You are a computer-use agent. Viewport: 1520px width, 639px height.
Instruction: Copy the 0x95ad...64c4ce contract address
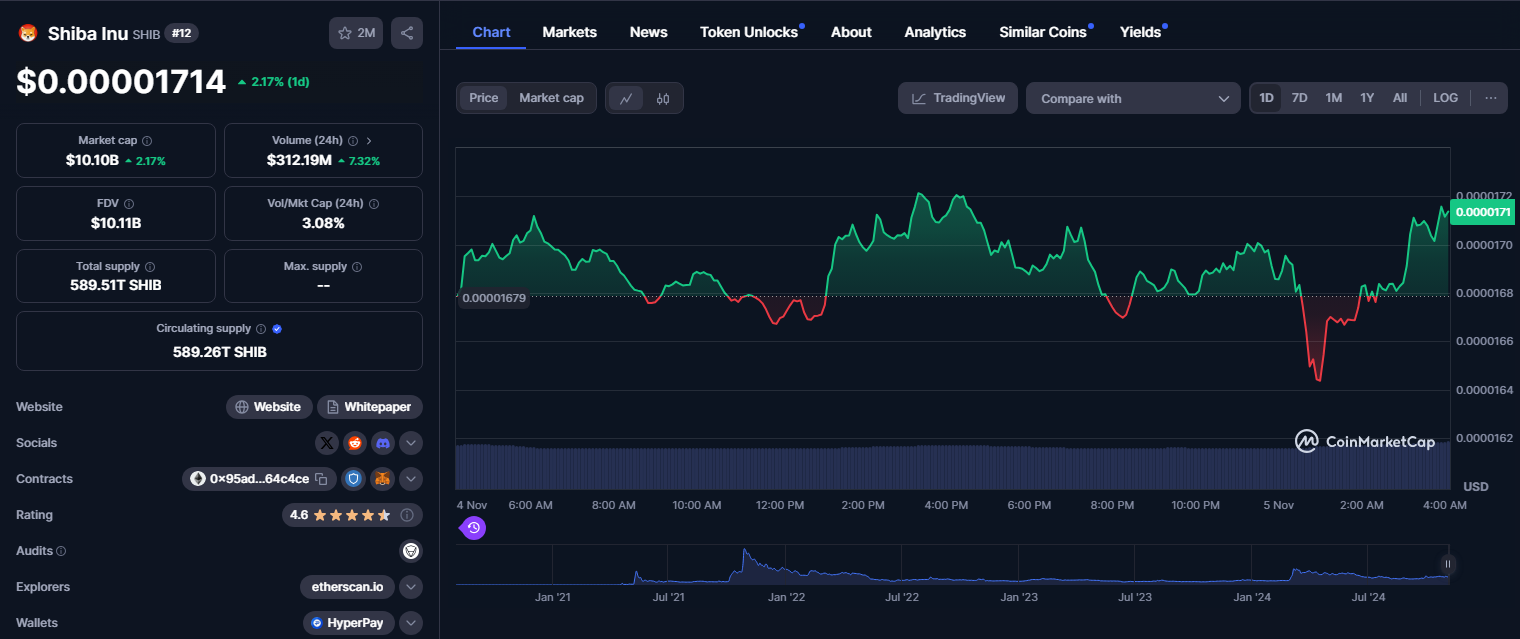click(x=321, y=479)
